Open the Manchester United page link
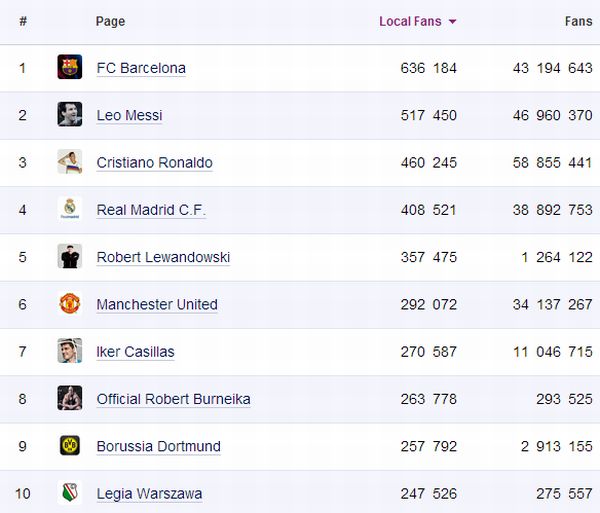 pyautogui.click(x=157, y=304)
